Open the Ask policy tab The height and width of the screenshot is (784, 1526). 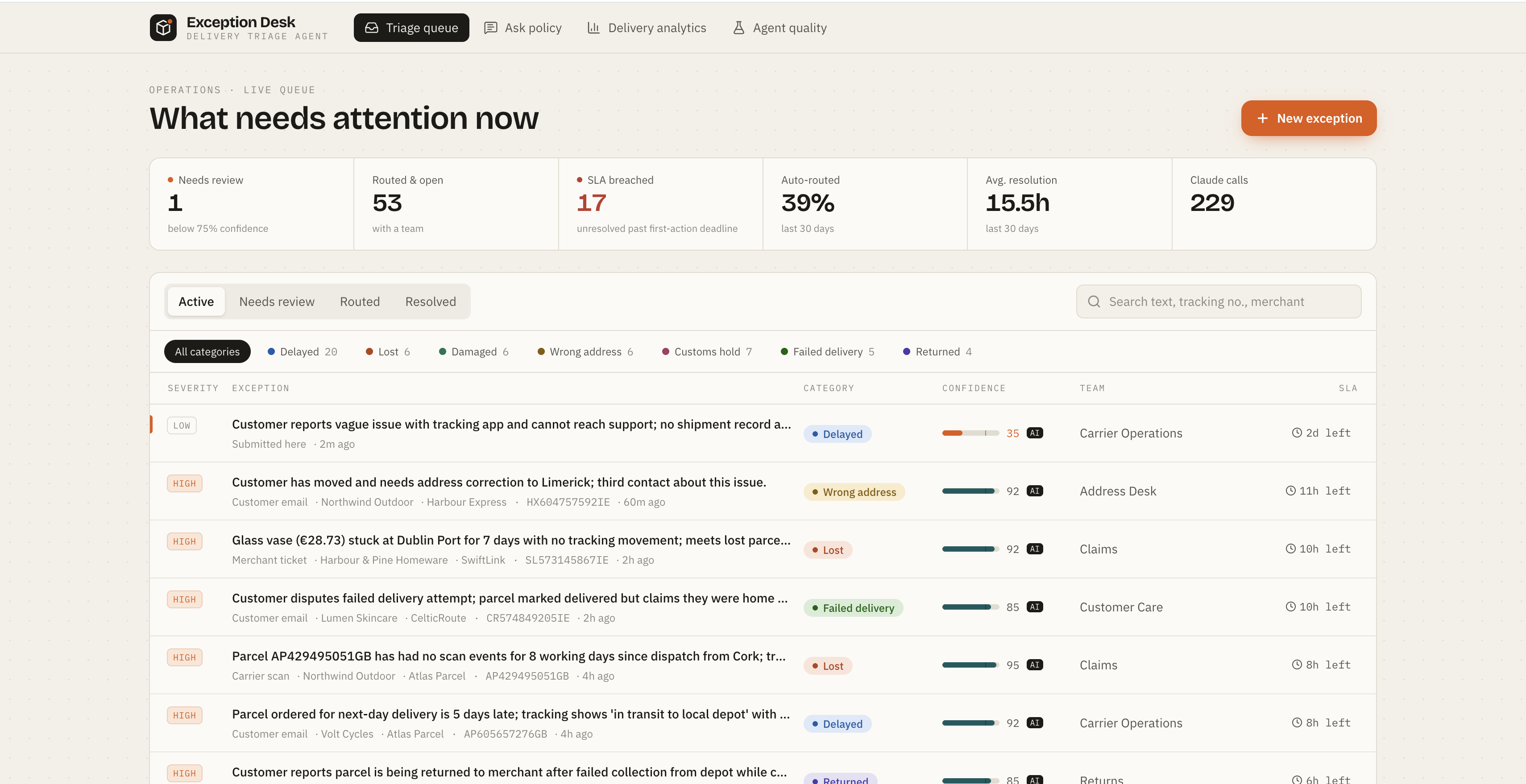(x=522, y=28)
